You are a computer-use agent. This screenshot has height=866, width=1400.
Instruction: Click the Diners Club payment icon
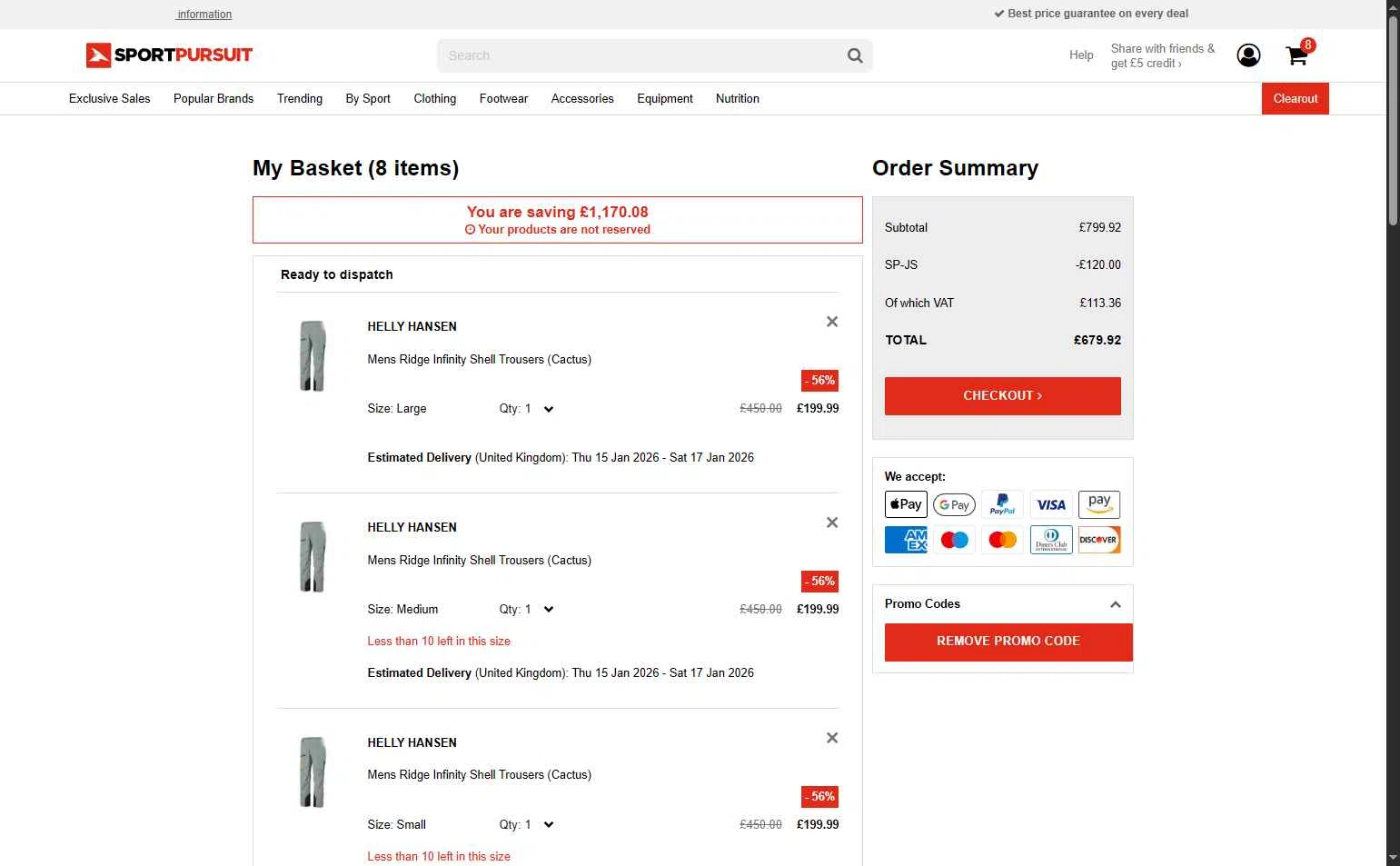[1051, 540]
